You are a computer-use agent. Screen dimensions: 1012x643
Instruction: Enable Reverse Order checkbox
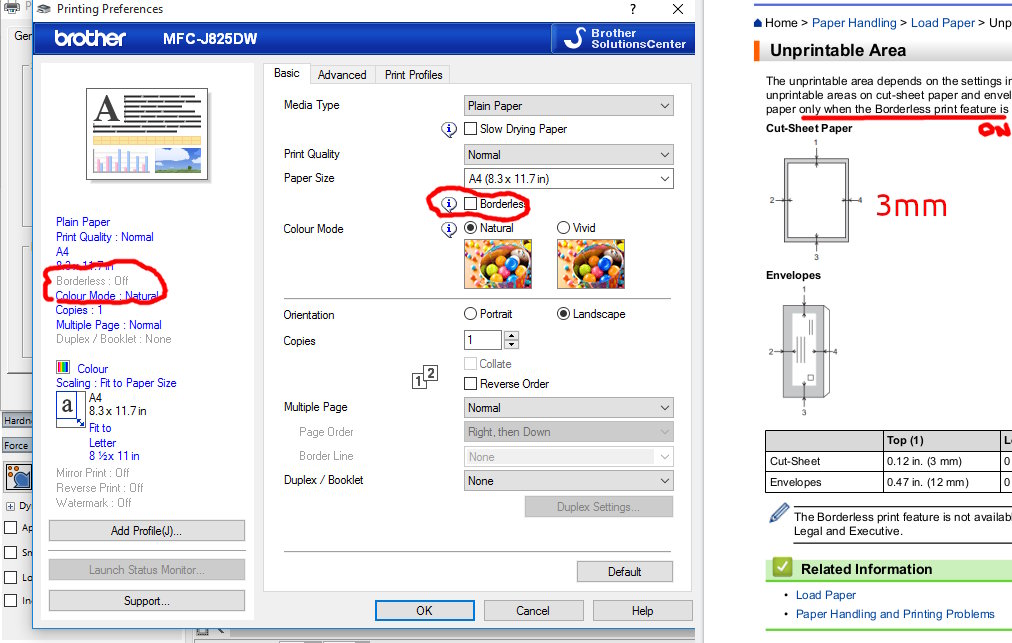tap(471, 383)
